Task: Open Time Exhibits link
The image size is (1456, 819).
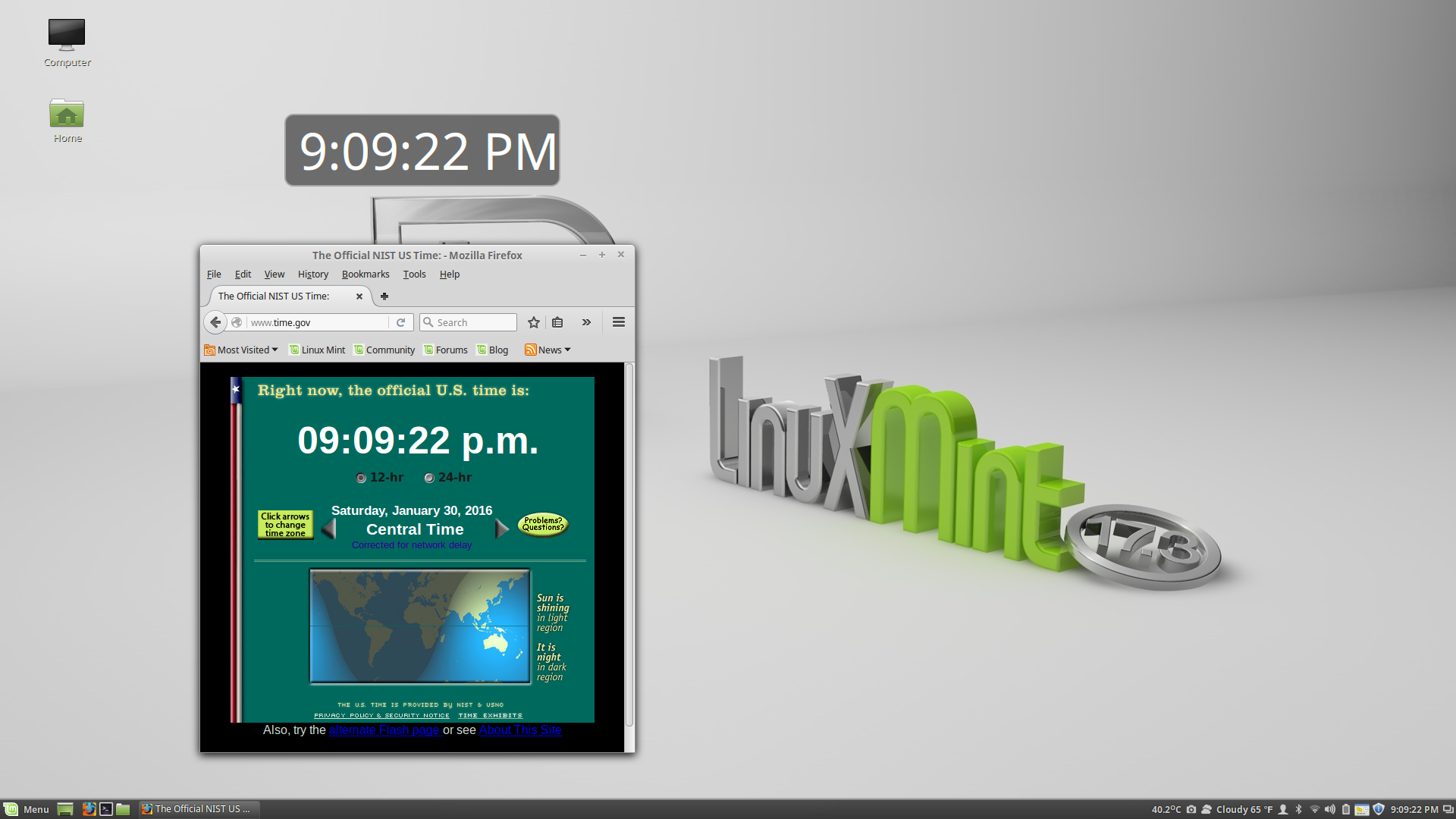Action: pos(490,715)
